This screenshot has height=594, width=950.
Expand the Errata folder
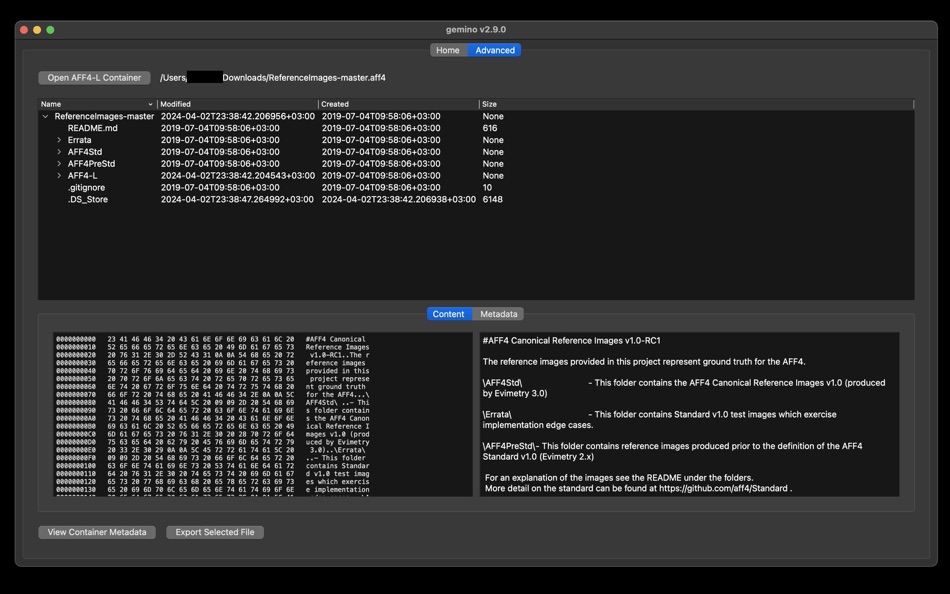(x=59, y=140)
